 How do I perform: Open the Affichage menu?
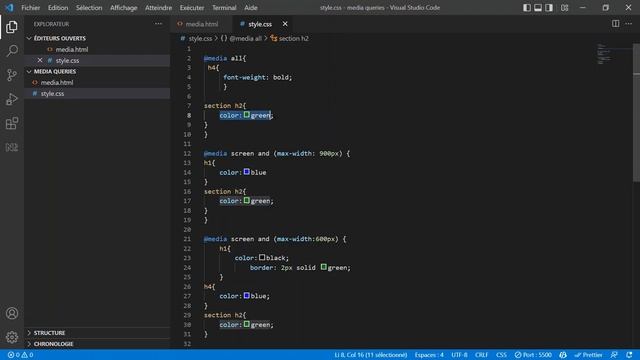pyautogui.click(x=124, y=7)
